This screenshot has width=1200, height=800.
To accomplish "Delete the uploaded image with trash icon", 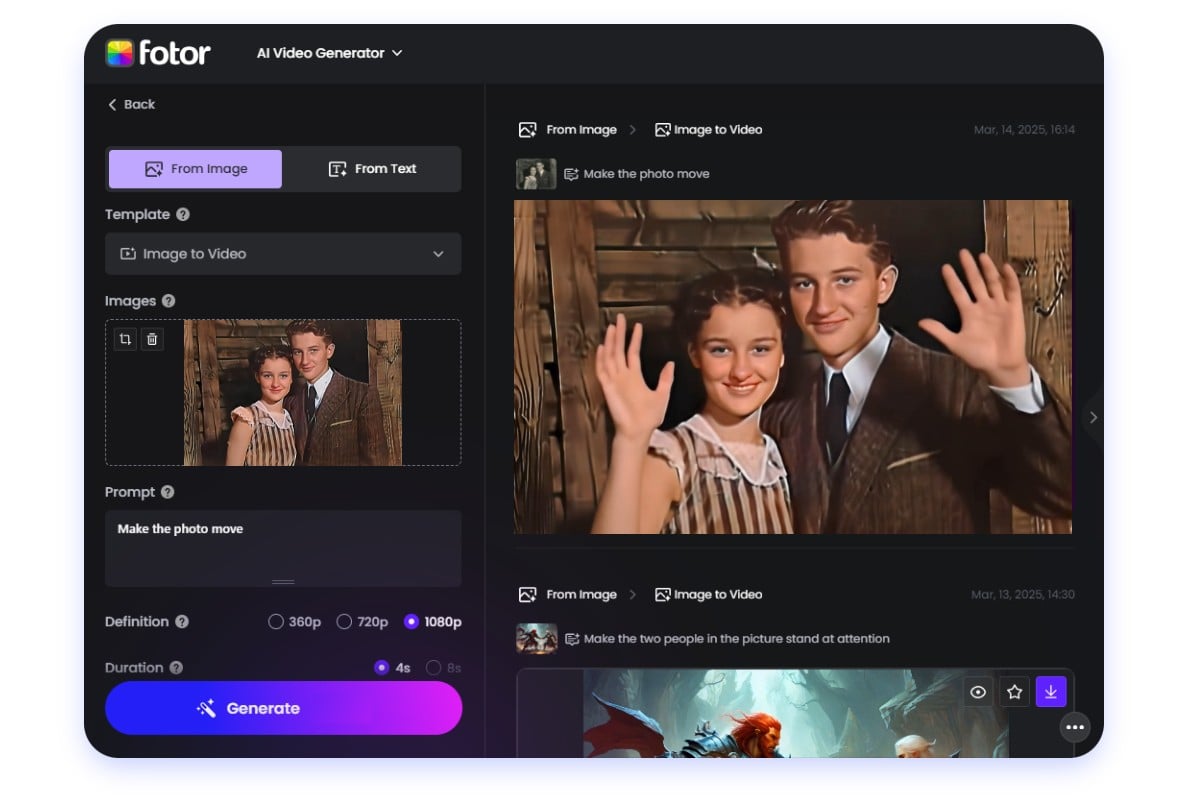I will [152, 339].
